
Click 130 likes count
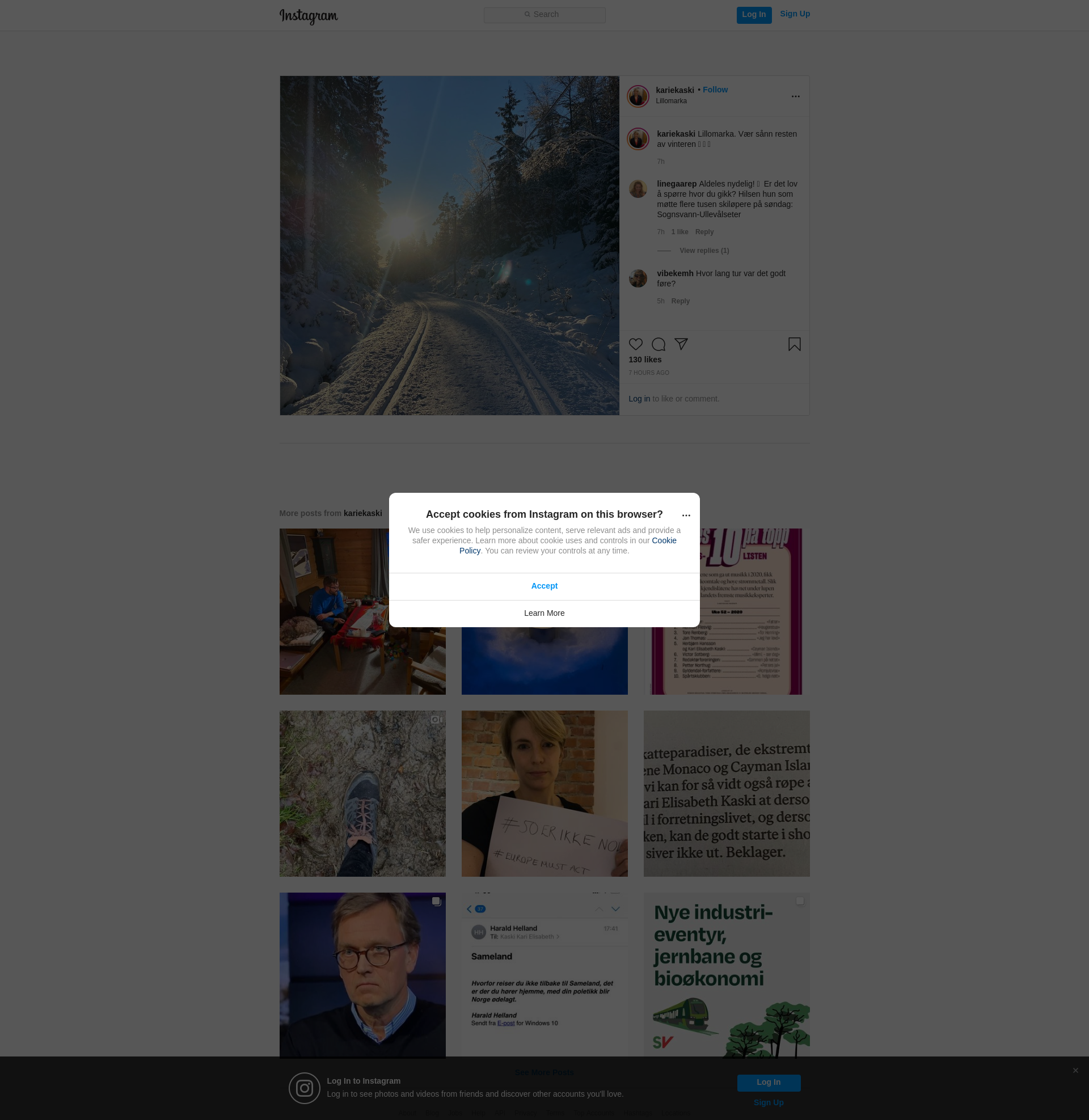[x=644, y=360]
